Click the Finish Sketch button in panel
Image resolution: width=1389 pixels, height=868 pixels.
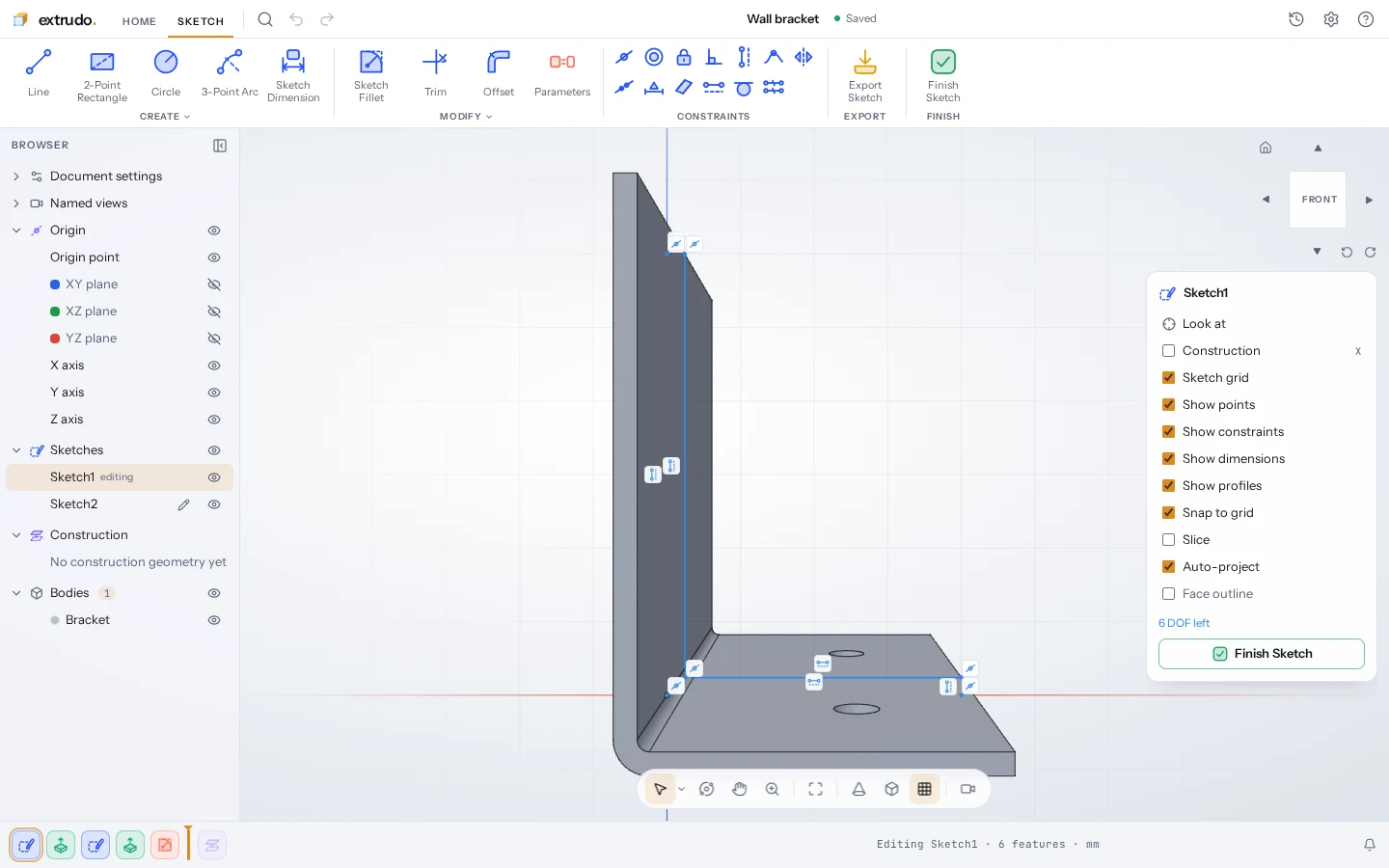tap(1262, 654)
